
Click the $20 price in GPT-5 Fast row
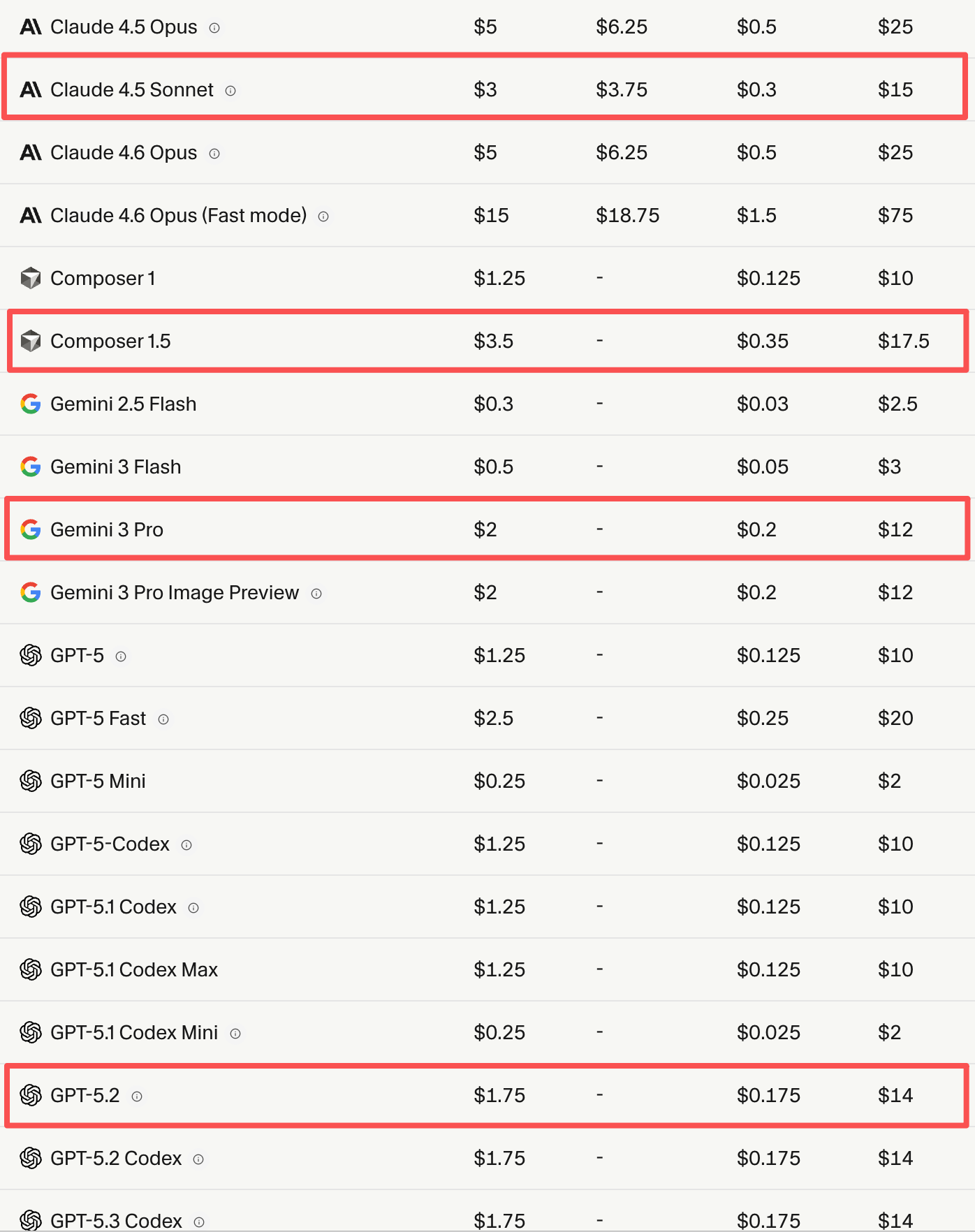pyautogui.click(x=895, y=718)
